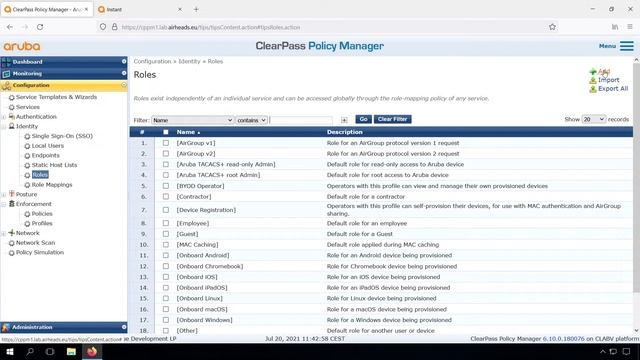Image resolution: width=640 pixels, height=360 pixels.
Task: Reload the page in browser
Action: coord(40,27)
